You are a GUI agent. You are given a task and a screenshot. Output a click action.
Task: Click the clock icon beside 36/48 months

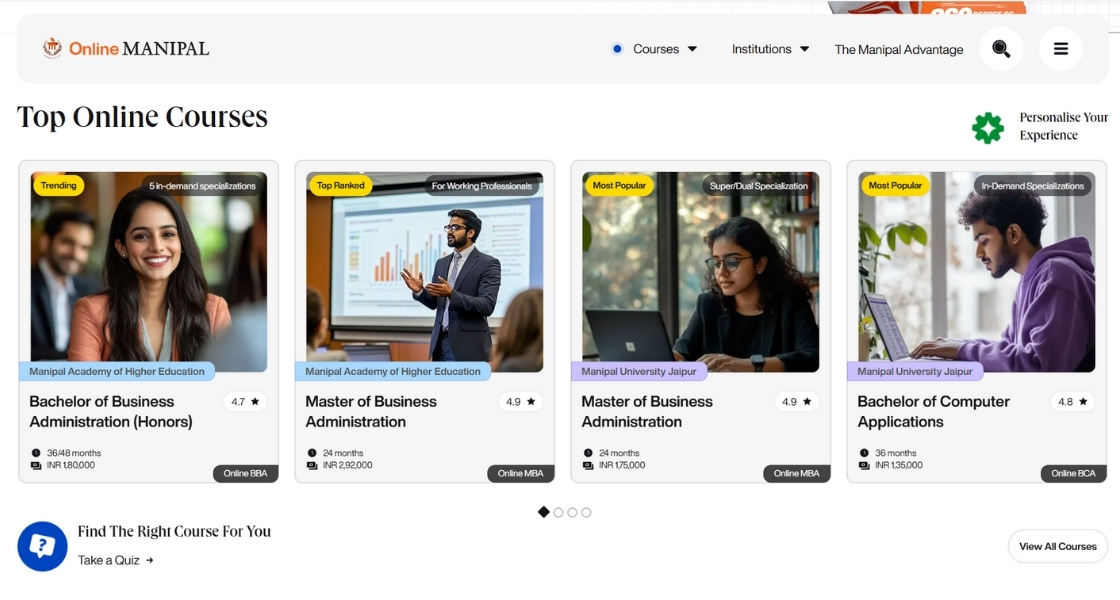(x=36, y=453)
